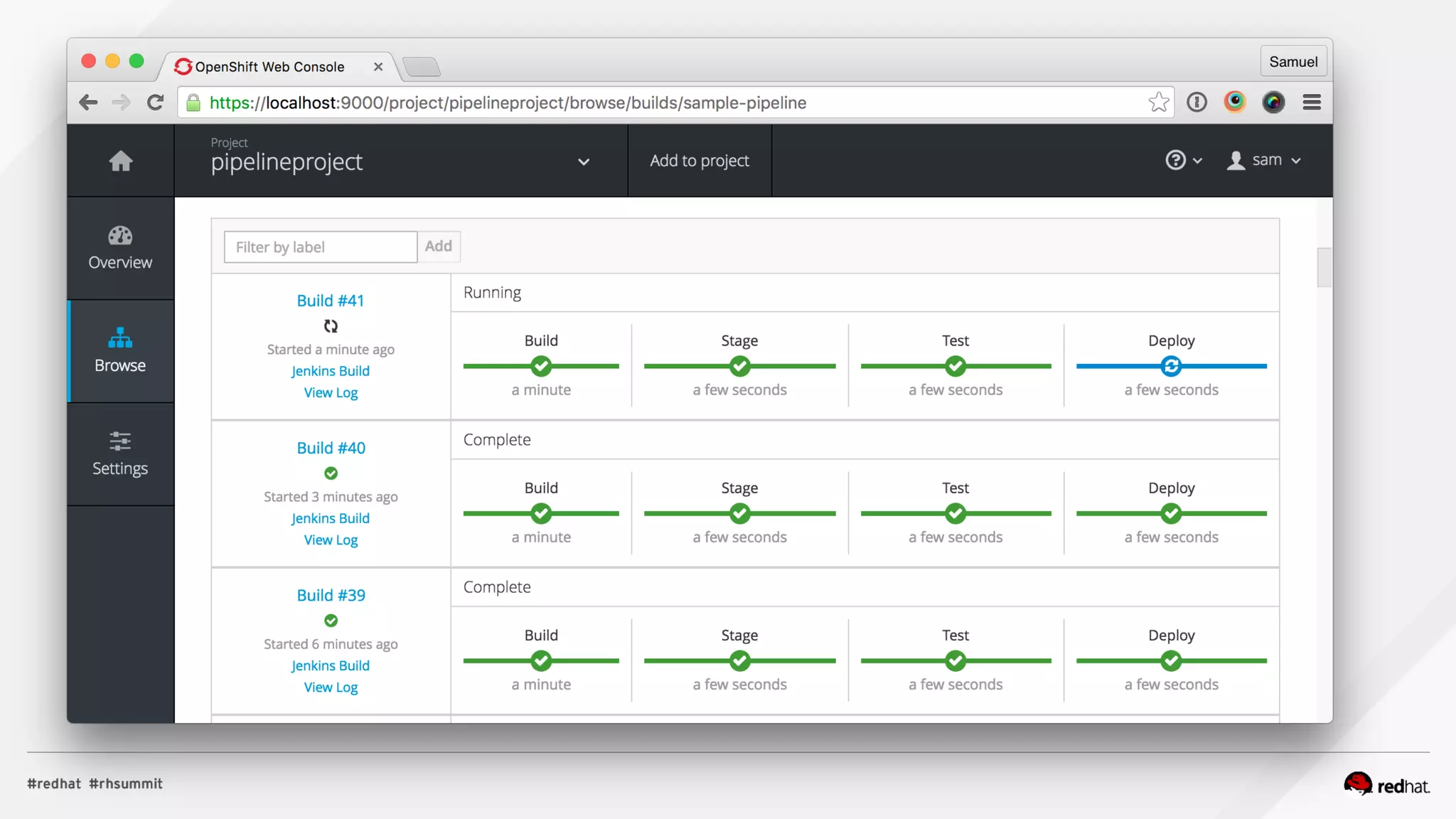Open Settings in the sidebar
The height and width of the screenshot is (819, 1456).
point(120,454)
